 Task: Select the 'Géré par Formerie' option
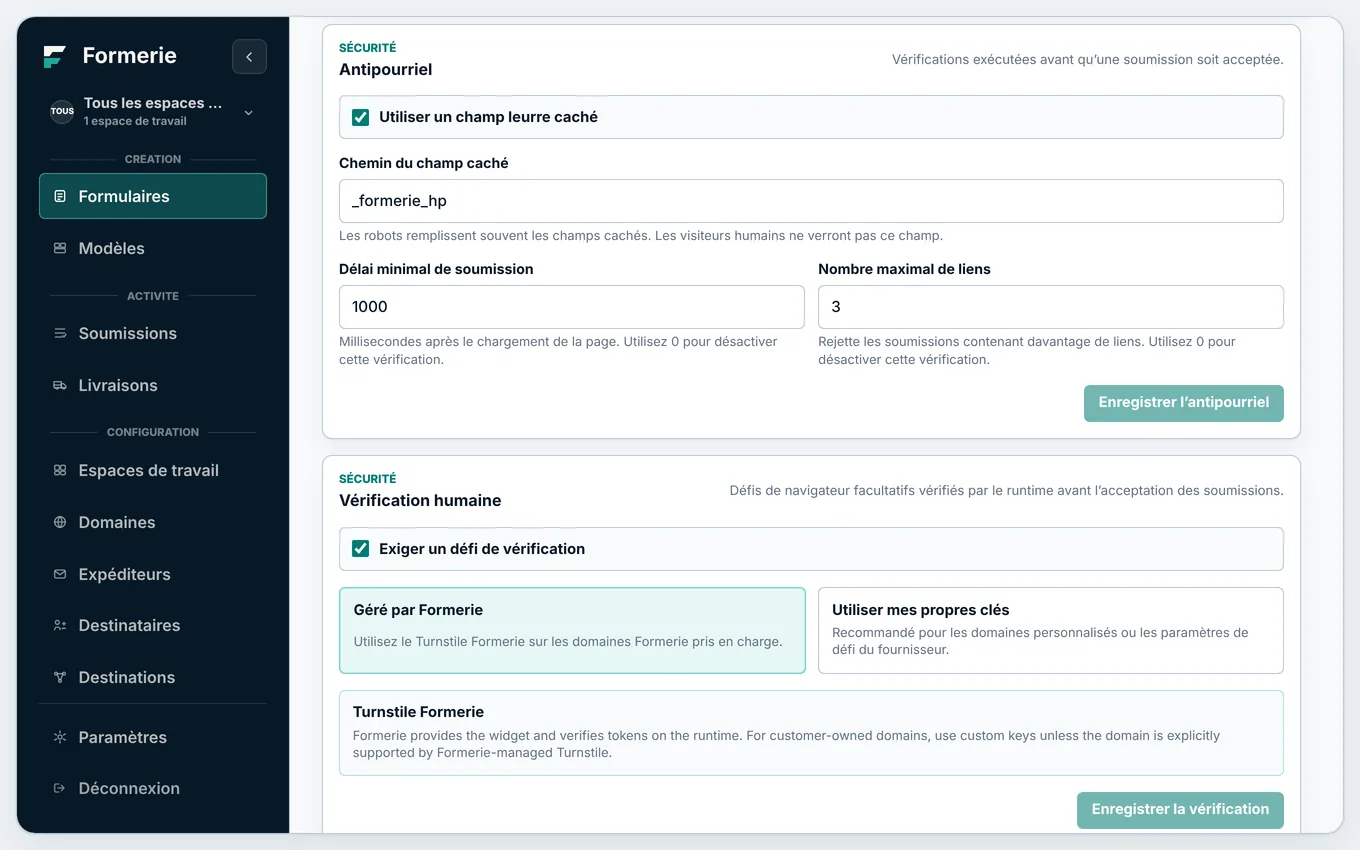[x=572, y=630]
